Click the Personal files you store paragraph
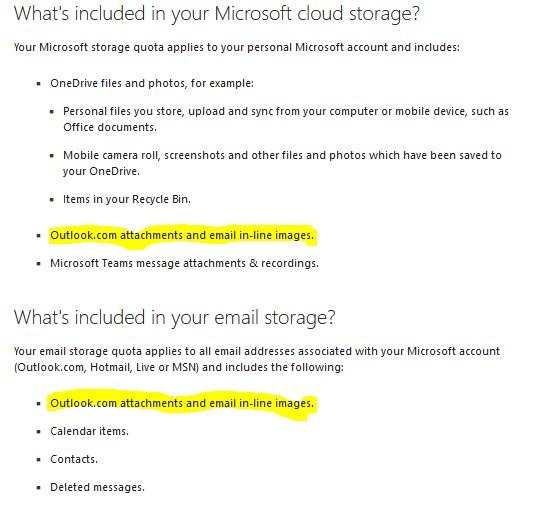Viewport: 534px width, 518px height. 286,119
